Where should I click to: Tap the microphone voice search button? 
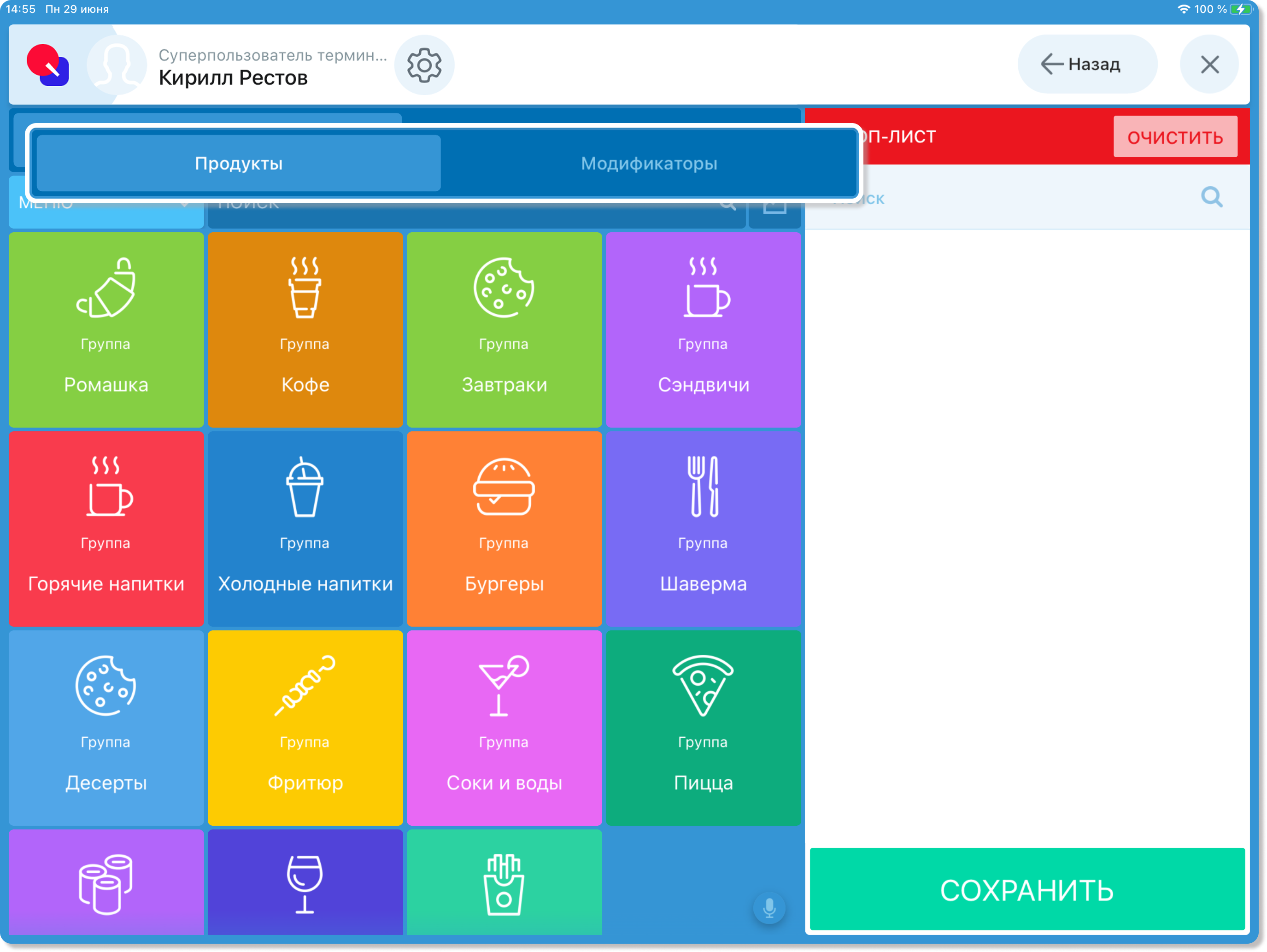point(769,907)
